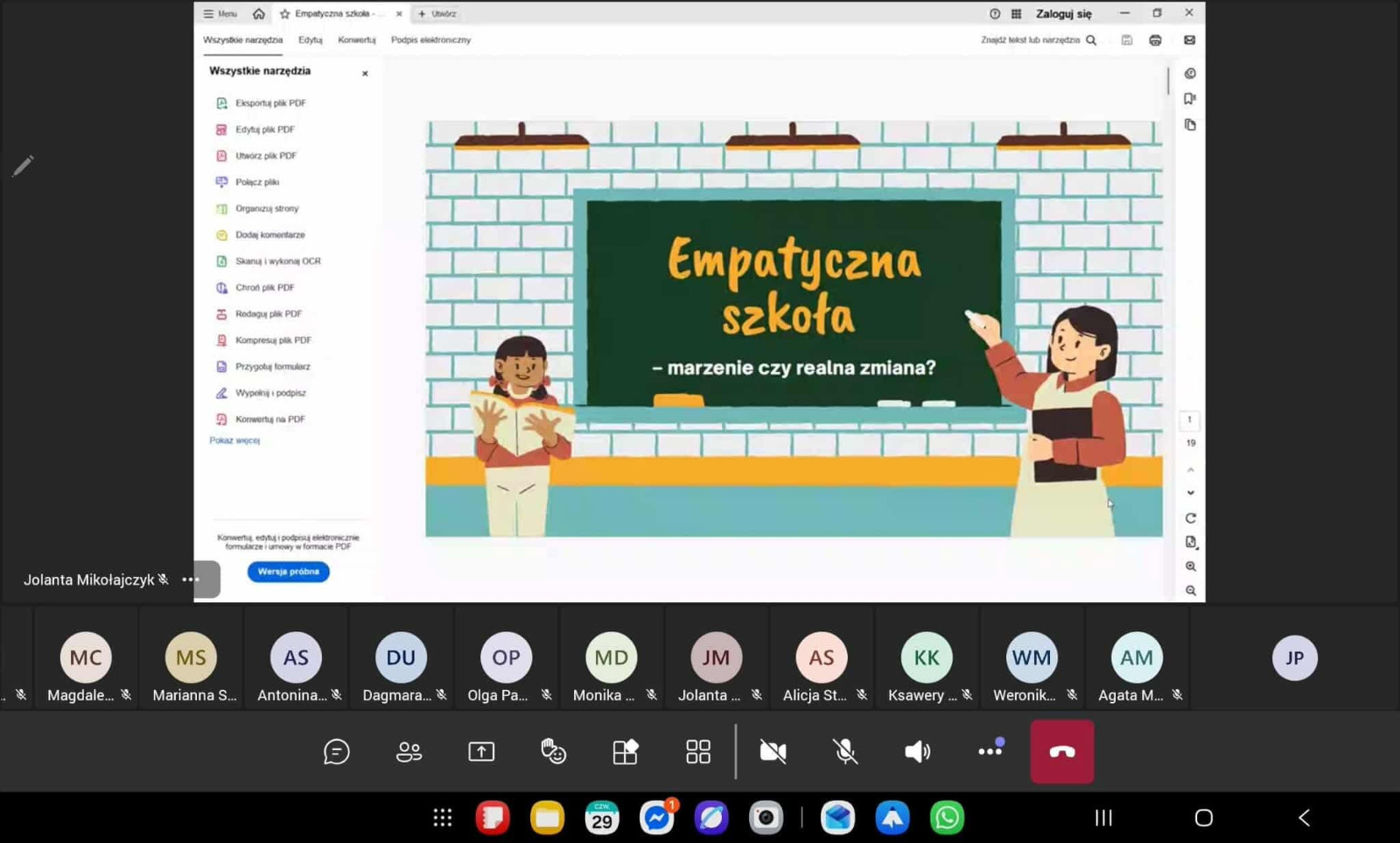Expand the tool list with Pokaż więcej
The image size is (1400, 843).
click(x=234, y=440)
